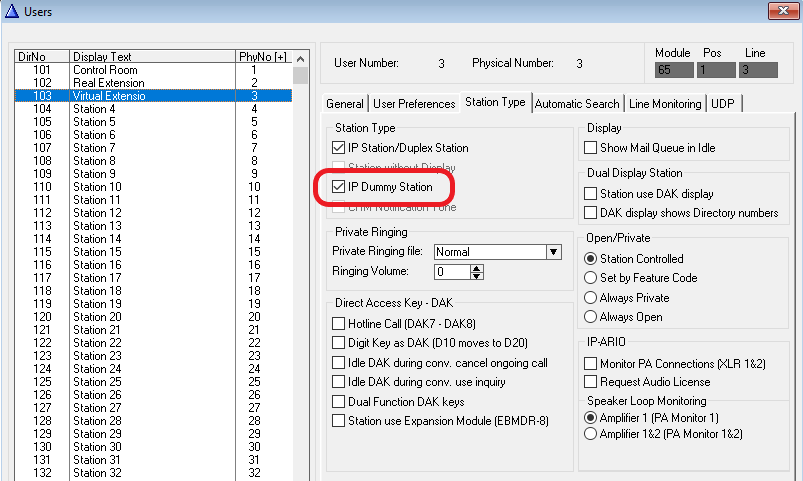Select the Station 12 row
The height and width of the screenshot is (481, 803).
(x=153, y=213)
